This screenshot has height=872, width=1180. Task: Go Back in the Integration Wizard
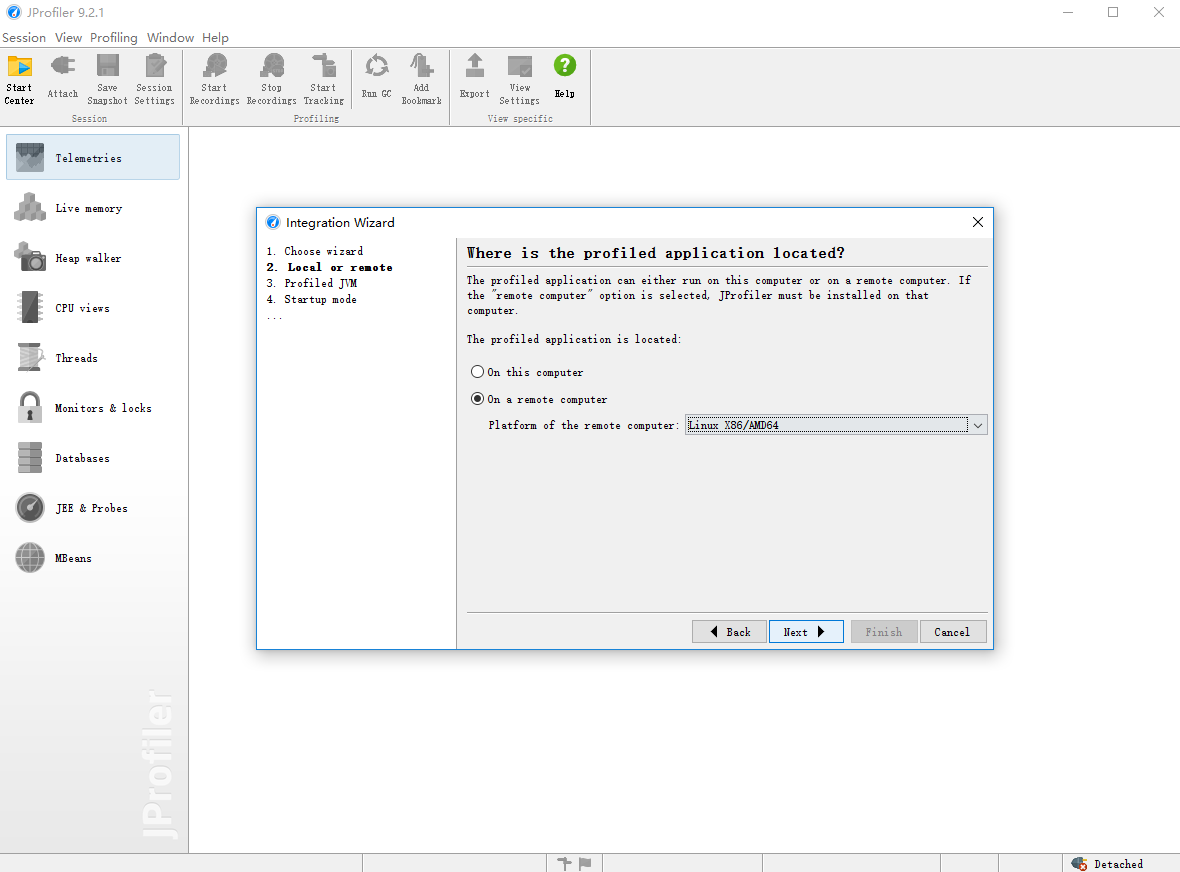pyautogui.click(x=729, y=632)
